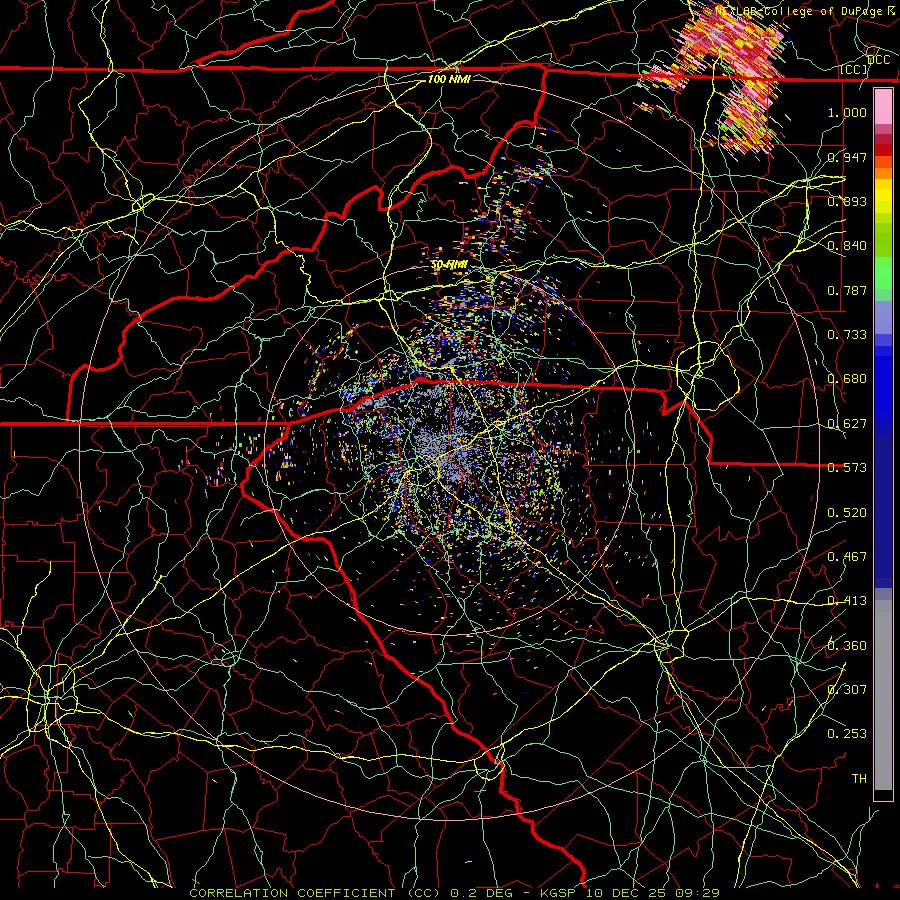This screenshot has width=900, height=900.
Task: Click the 0.893 color scale value
Action: point(847,201)
